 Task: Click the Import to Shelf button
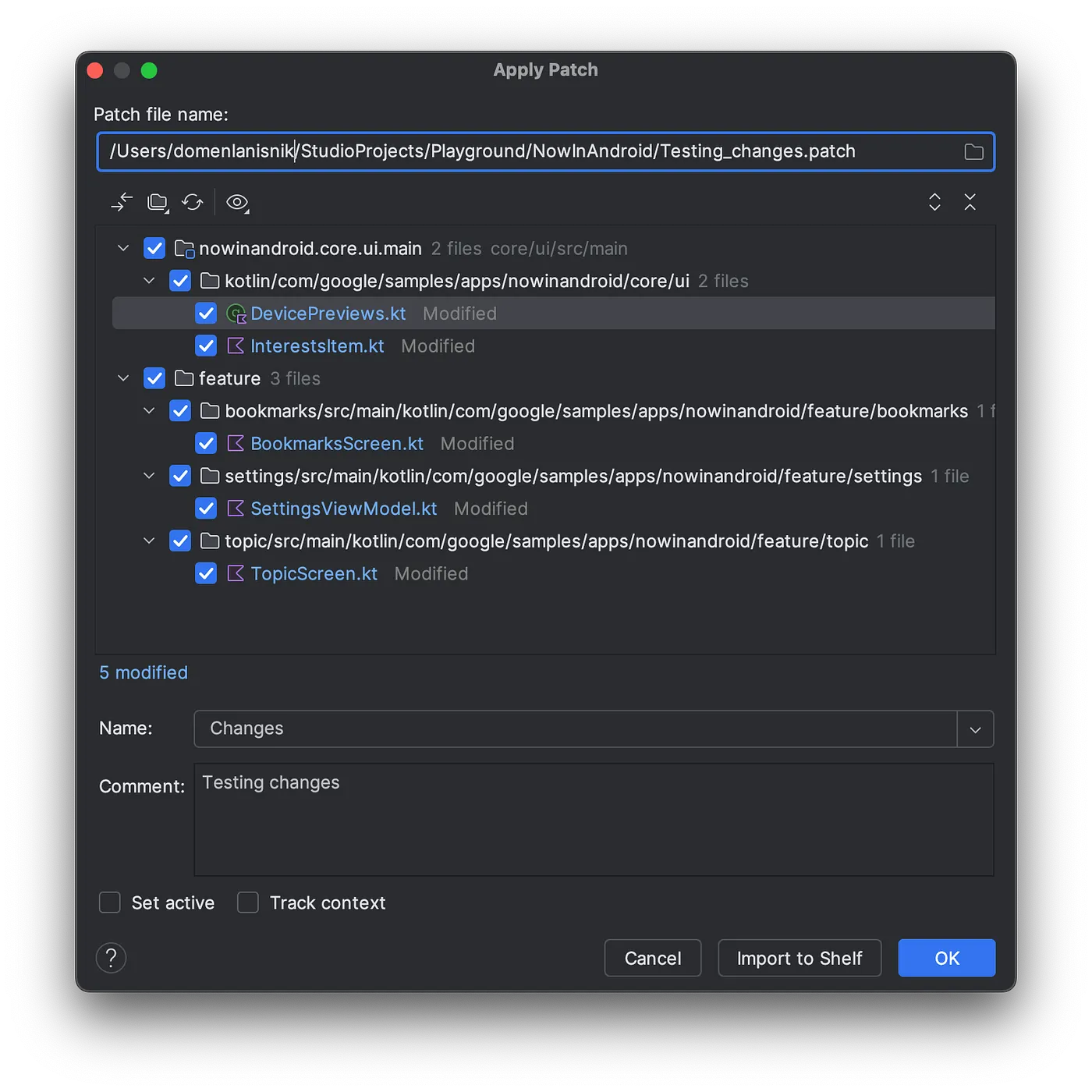(799, 958)
